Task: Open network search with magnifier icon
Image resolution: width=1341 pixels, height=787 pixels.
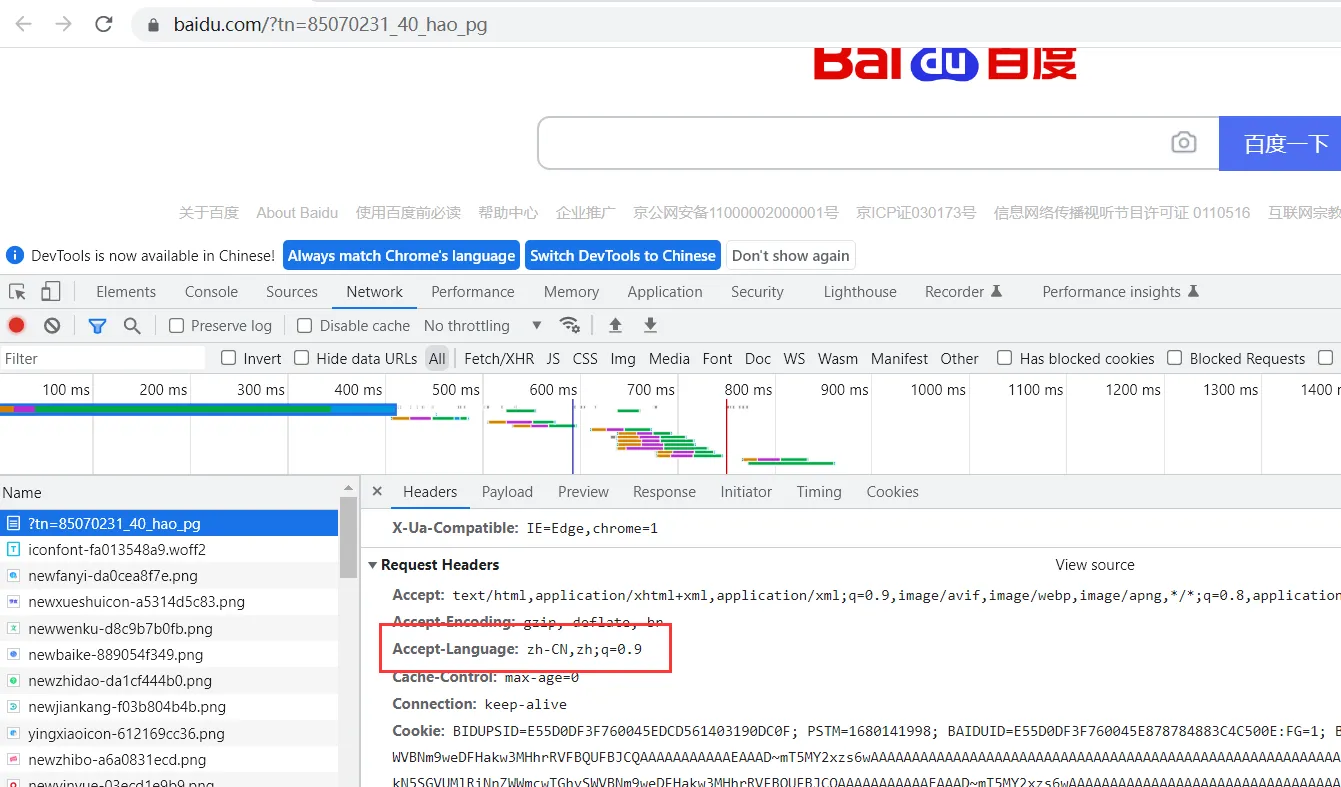Action: point(131,325)
